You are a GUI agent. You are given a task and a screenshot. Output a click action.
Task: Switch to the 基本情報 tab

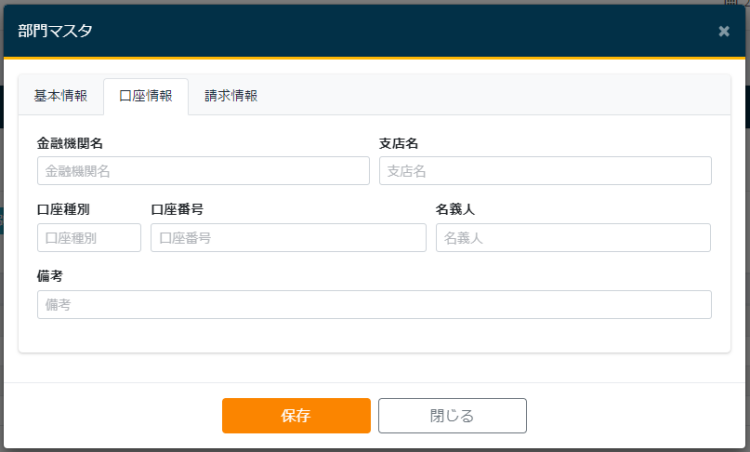(61, 96)
